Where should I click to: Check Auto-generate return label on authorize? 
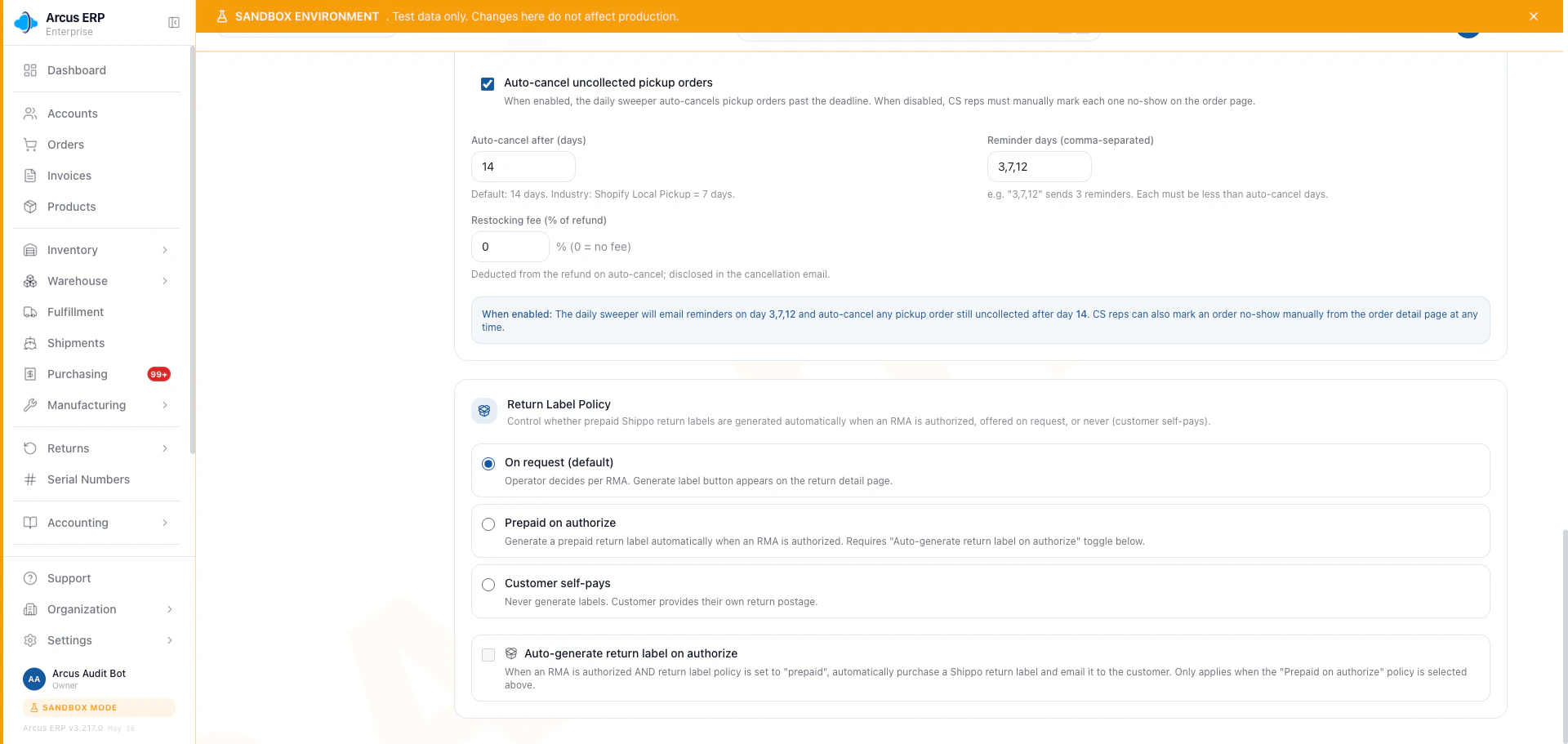click(488, 655)
